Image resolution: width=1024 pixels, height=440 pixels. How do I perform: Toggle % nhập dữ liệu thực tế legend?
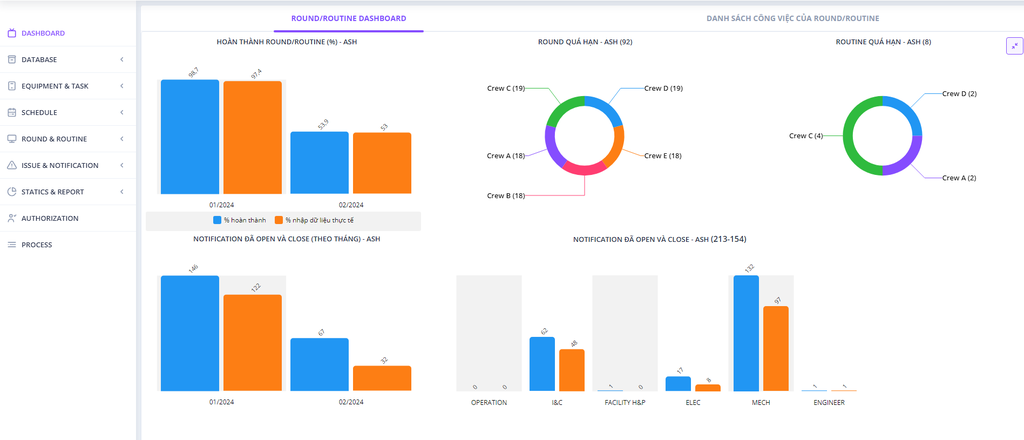315,221
